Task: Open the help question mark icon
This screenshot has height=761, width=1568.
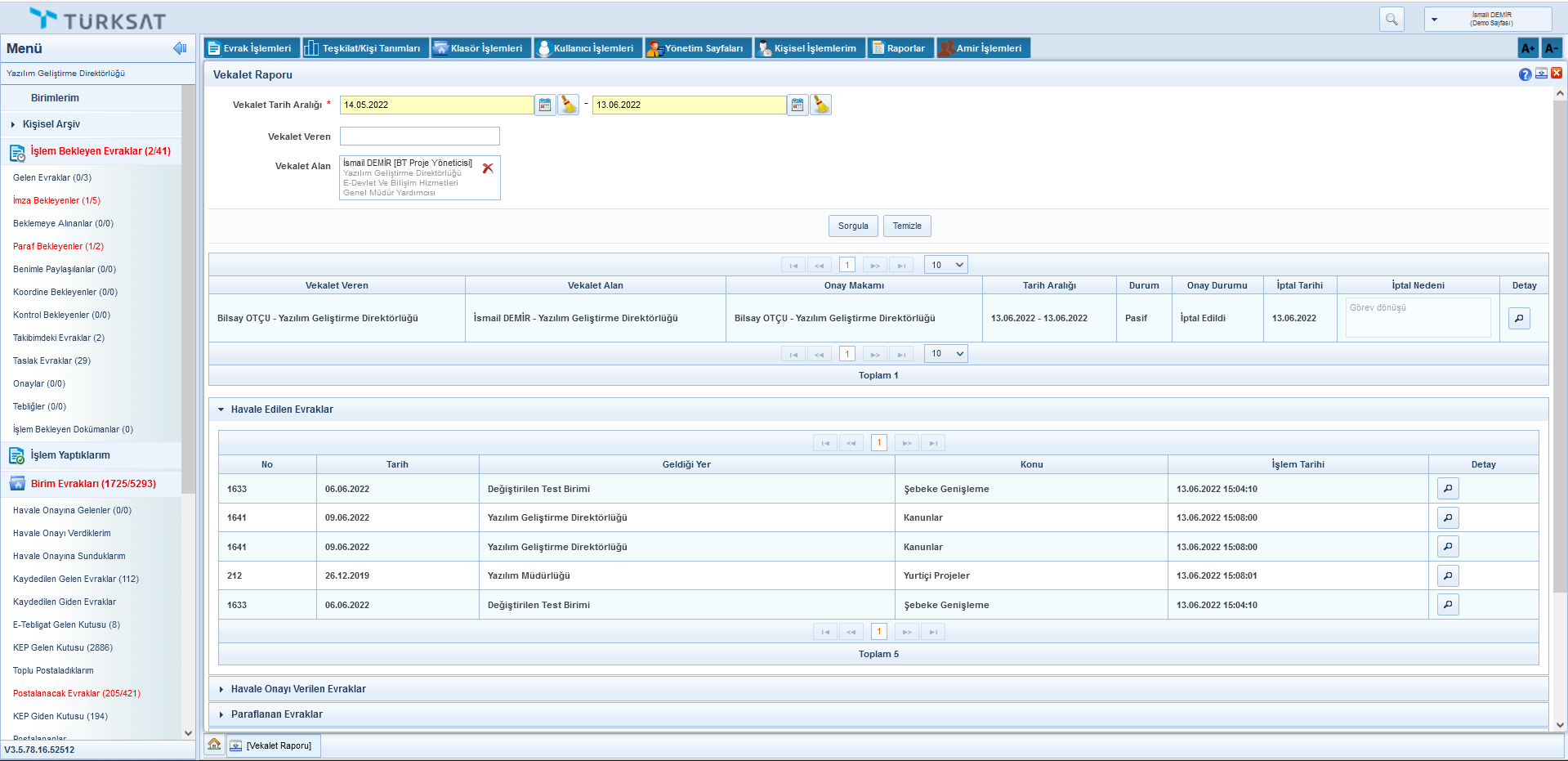Action: coord(1525,74)
